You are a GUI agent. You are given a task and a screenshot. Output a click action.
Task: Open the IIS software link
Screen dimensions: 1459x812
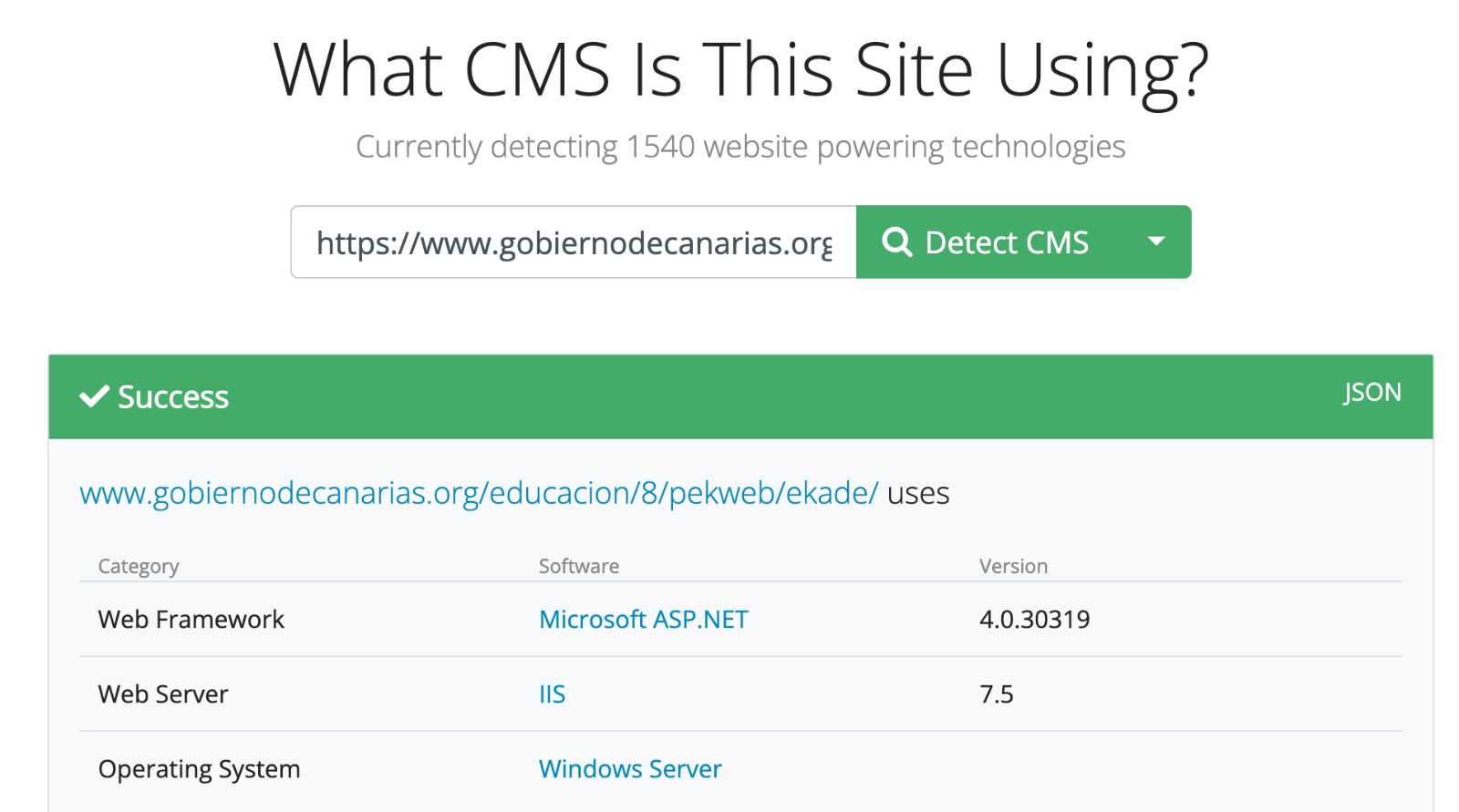coord(552,694)
